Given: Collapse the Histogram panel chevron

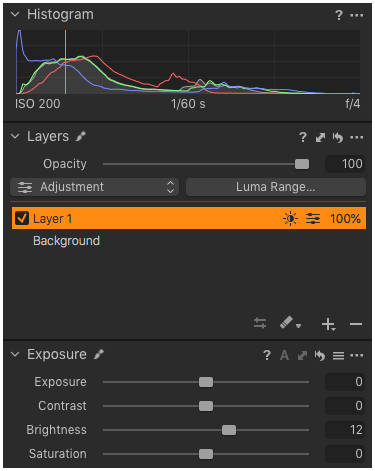Looking at the screenshot, I should pos(15,14).
